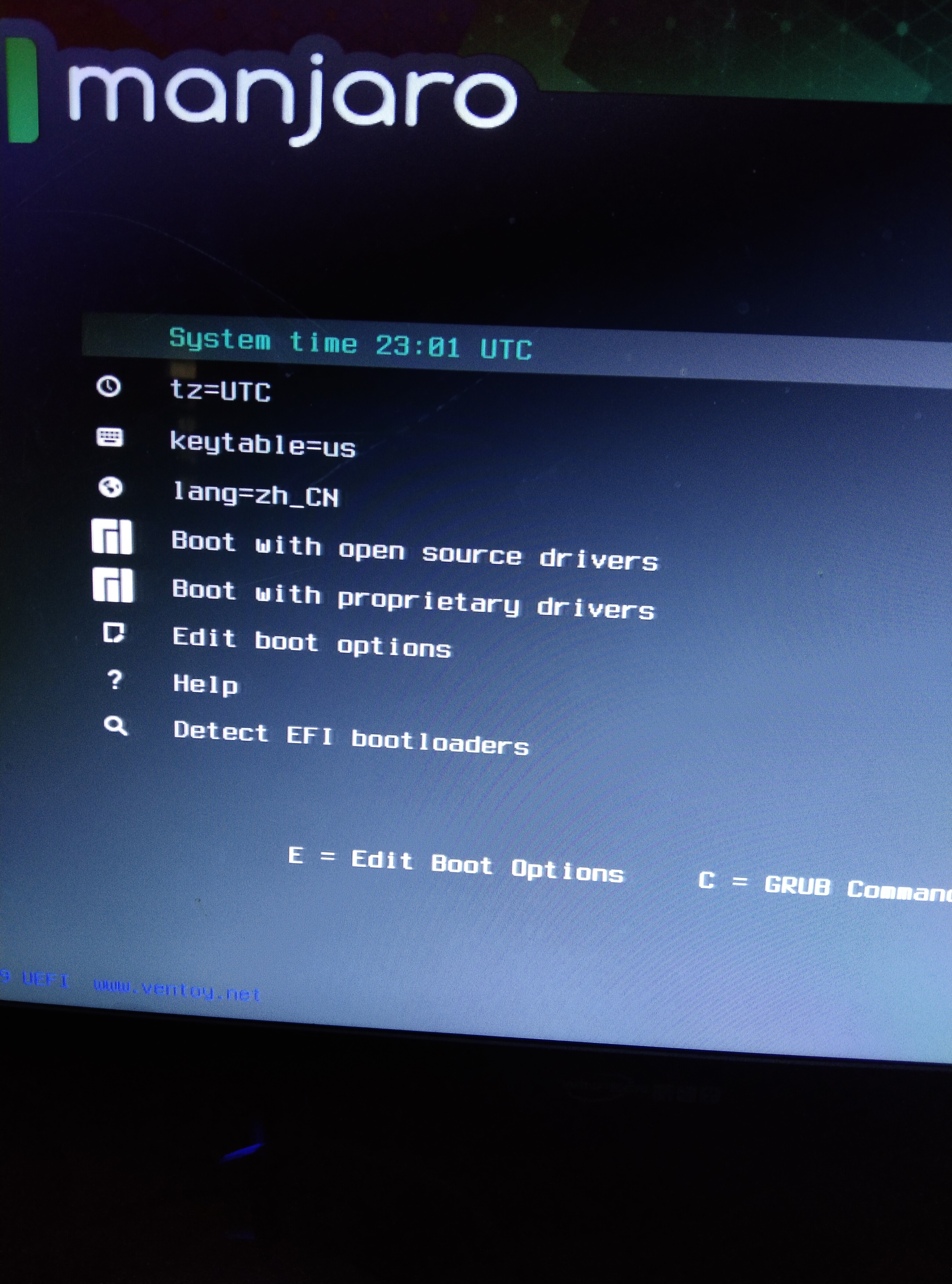
Task: Choose Boot with open source drivers
Action: (414, 550)
